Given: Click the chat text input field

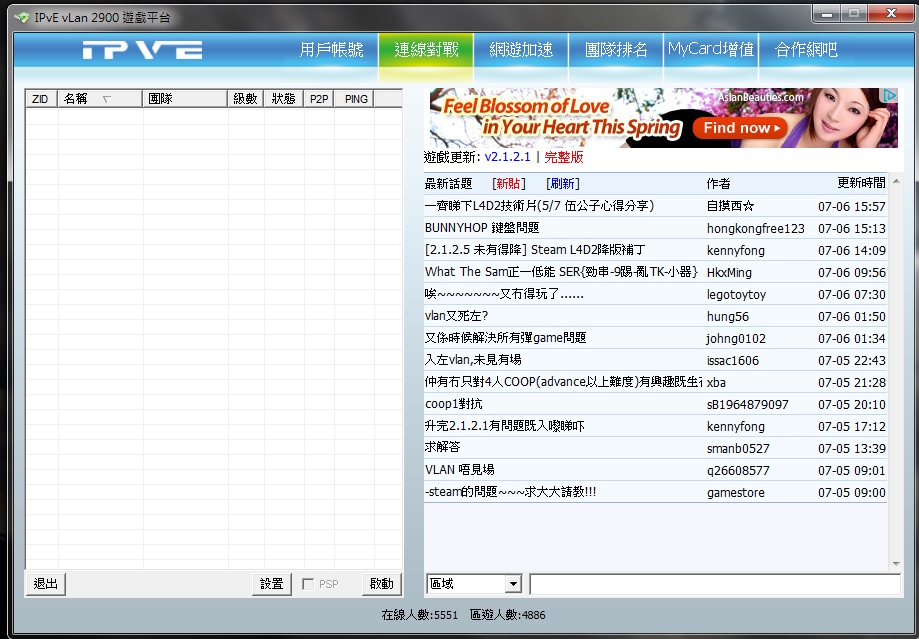Looking at the screenshot, I should 714,584.
